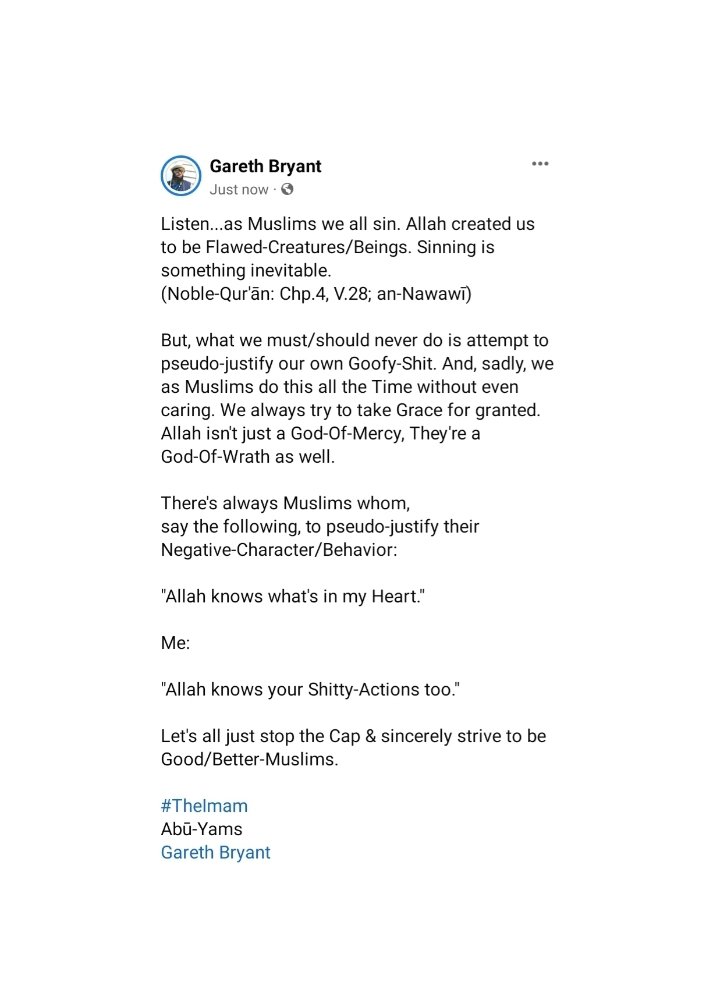Click the "Let's all just stop the Cap" line
The width and height of the screenshot is (720, 1006).
tap(353, 736)
